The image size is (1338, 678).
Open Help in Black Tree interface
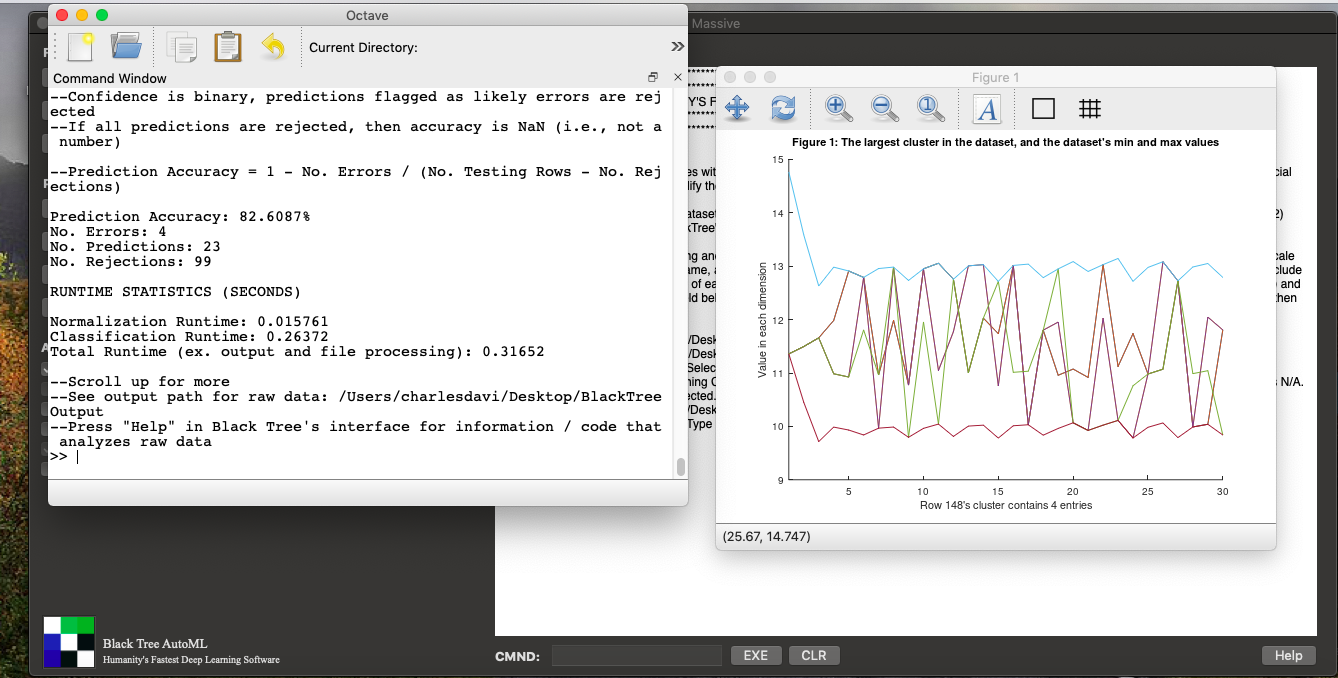pyautogui.click(x=1288, y=656)
